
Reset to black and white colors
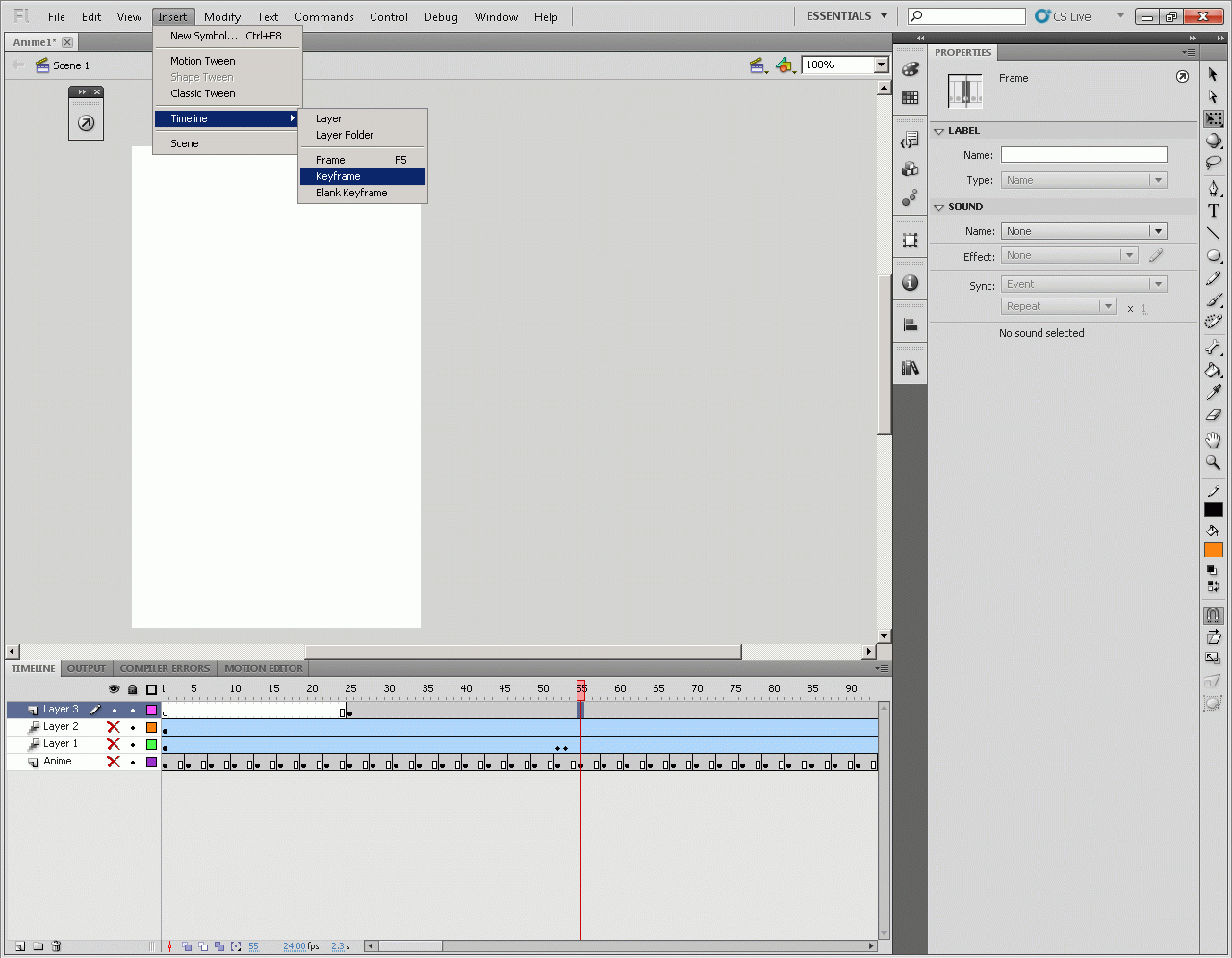point(1212,570)
